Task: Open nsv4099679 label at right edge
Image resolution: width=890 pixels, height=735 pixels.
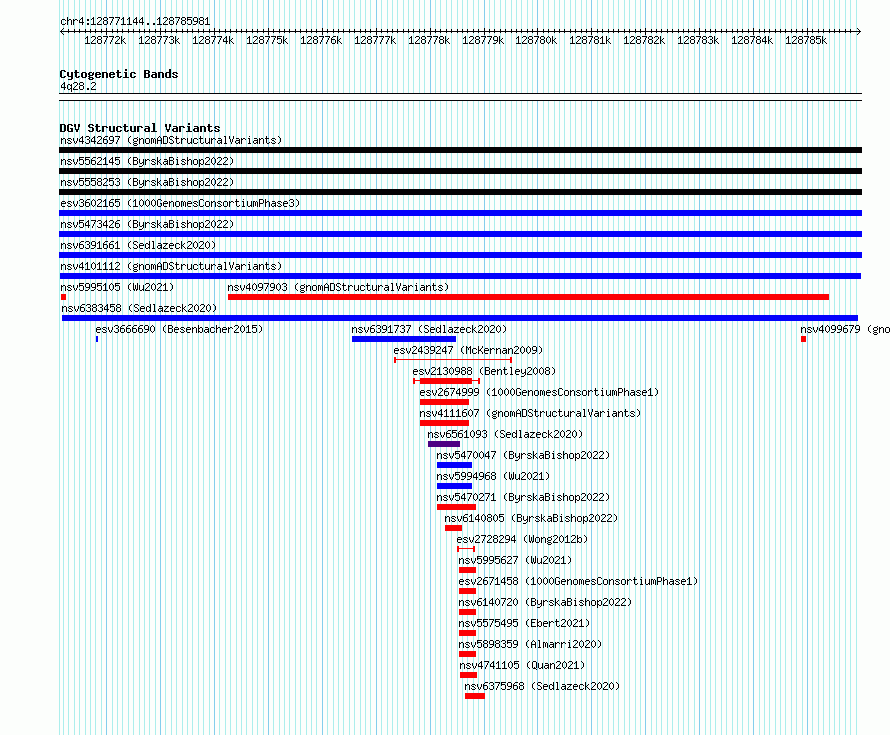Action: pyautogui.click(x=845, y=329)
